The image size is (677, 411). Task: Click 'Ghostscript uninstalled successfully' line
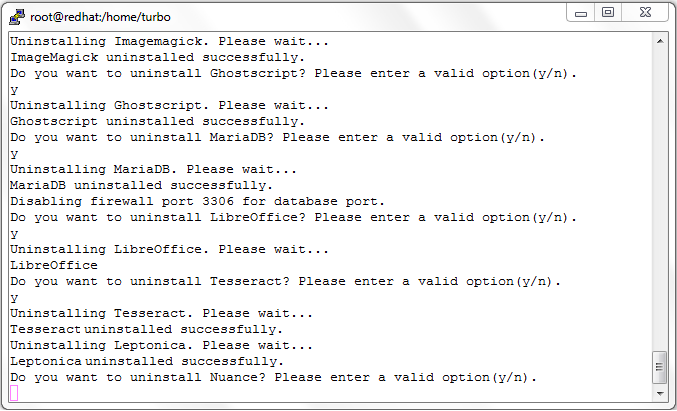click(x=158, y=121)
